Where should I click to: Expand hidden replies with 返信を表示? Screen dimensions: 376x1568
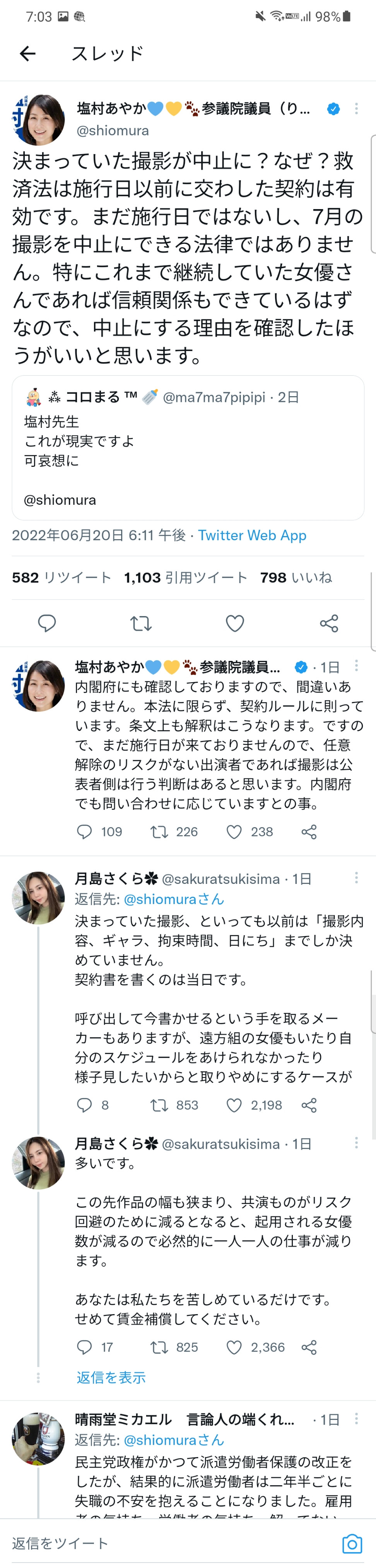pyautogui.click(x=111, y=1377)
